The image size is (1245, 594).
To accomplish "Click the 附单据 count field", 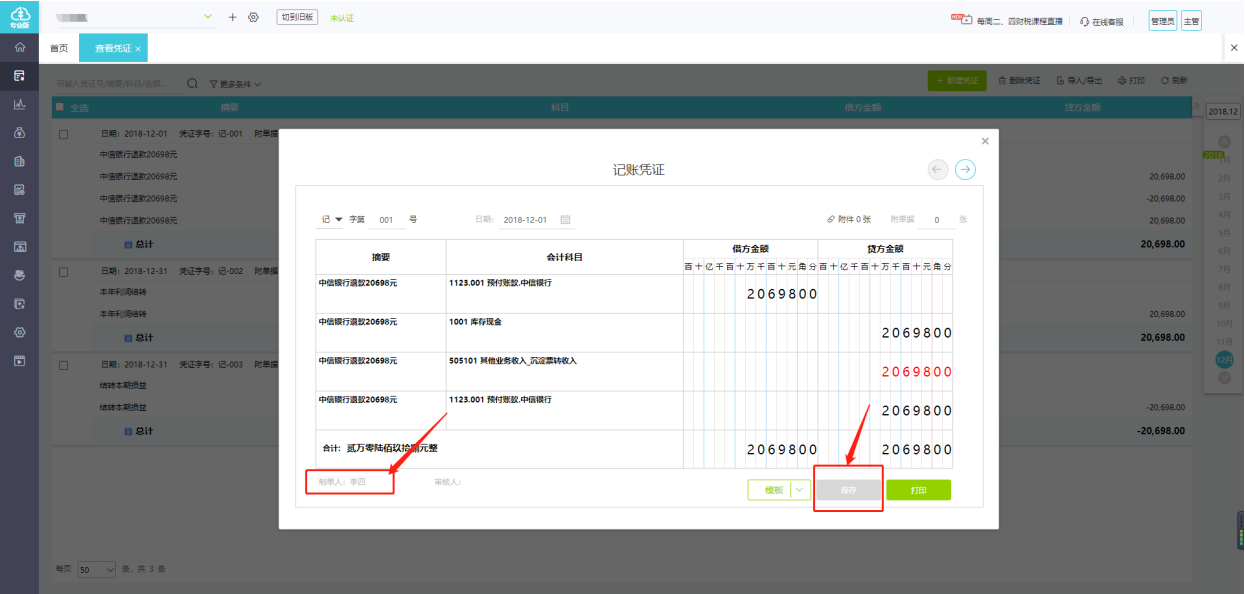I will (936, 220).
